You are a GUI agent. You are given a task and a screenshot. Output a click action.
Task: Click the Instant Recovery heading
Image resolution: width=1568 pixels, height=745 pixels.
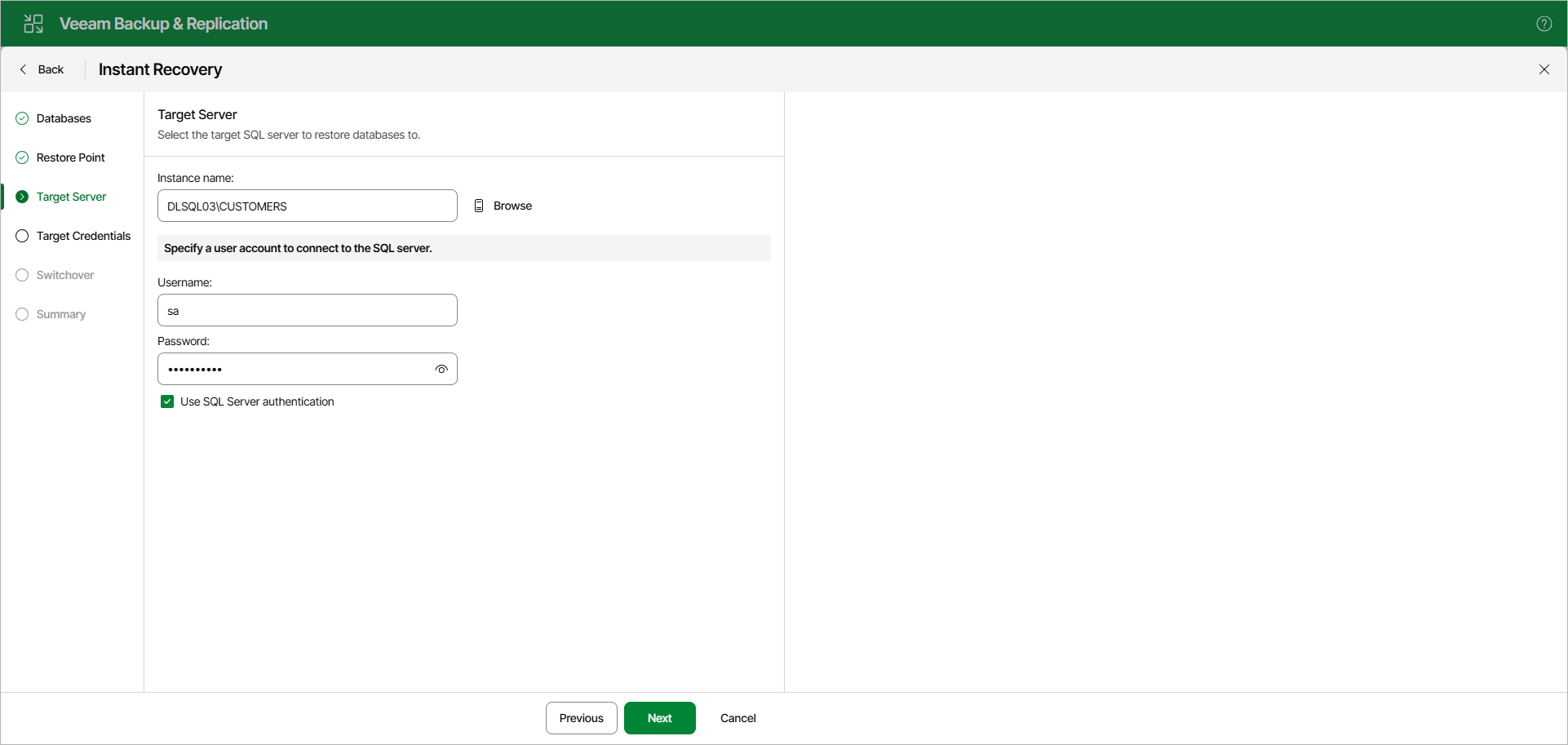tap(160, 69)
